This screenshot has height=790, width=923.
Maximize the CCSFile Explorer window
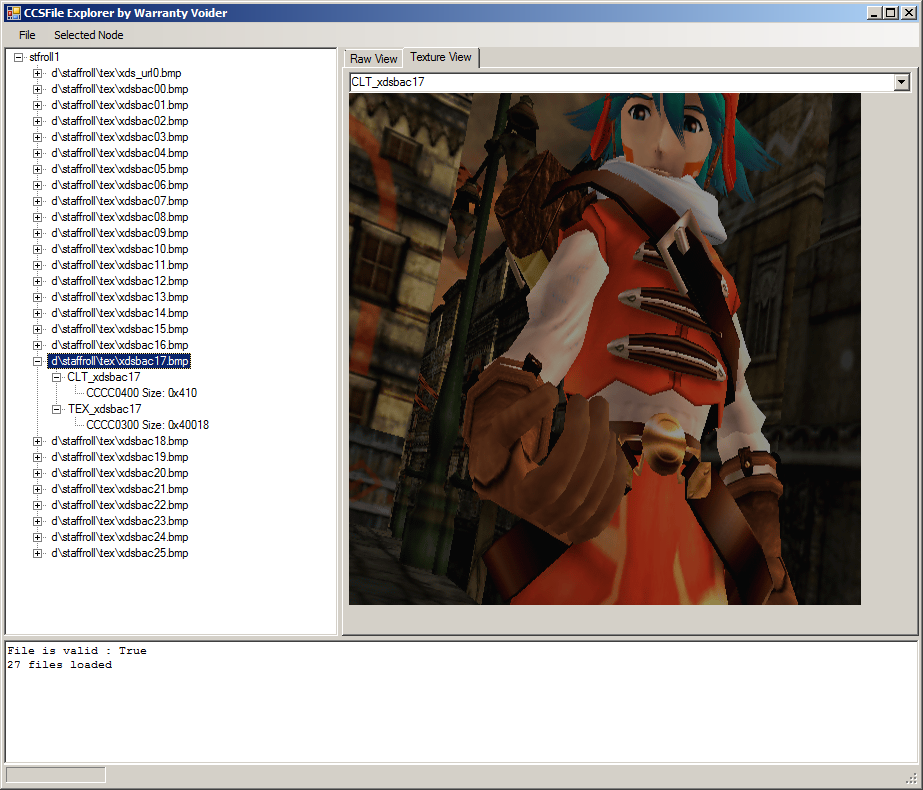point(891,12)
